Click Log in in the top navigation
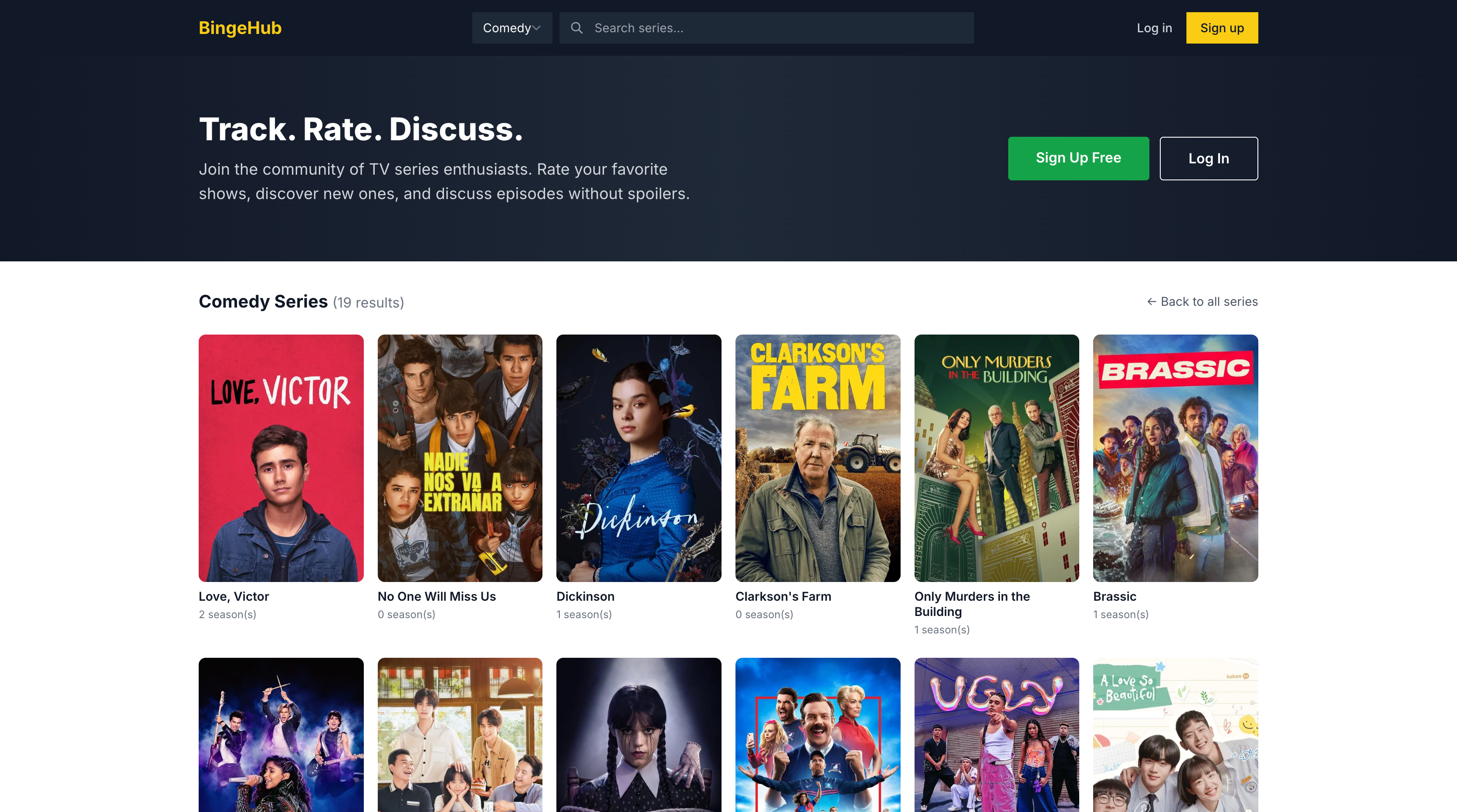 [x=1154, y=28]
